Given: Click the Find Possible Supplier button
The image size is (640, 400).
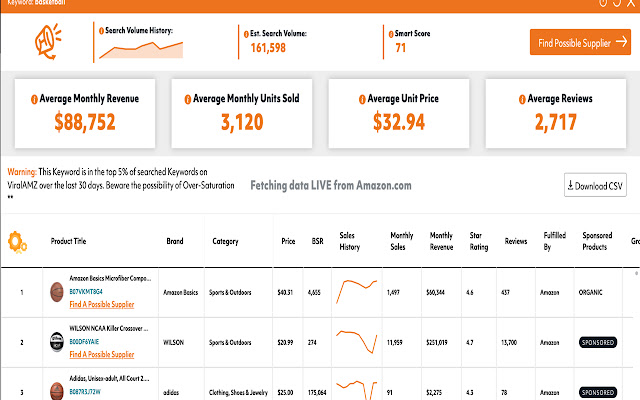Looking at the screenshot, I should pos(580,42).
